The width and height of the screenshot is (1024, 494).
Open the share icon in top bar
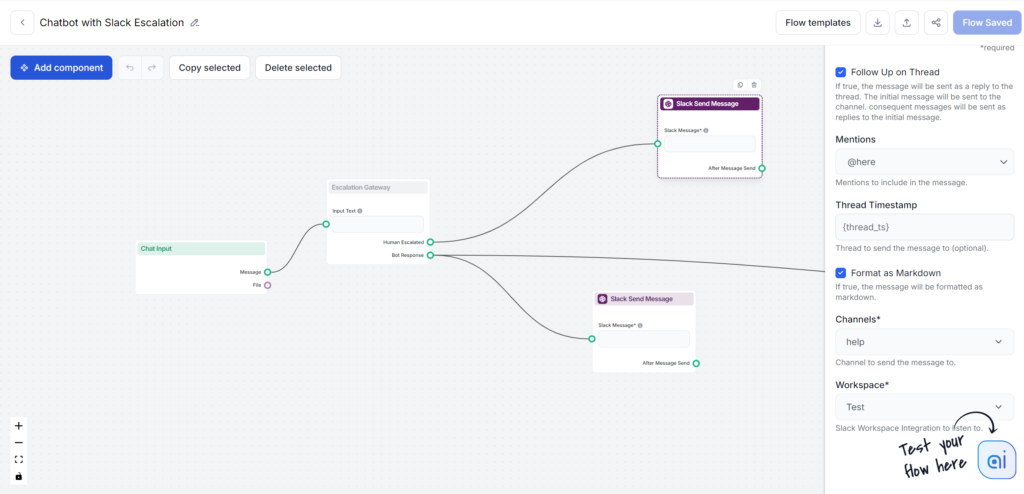click(936, 22)
